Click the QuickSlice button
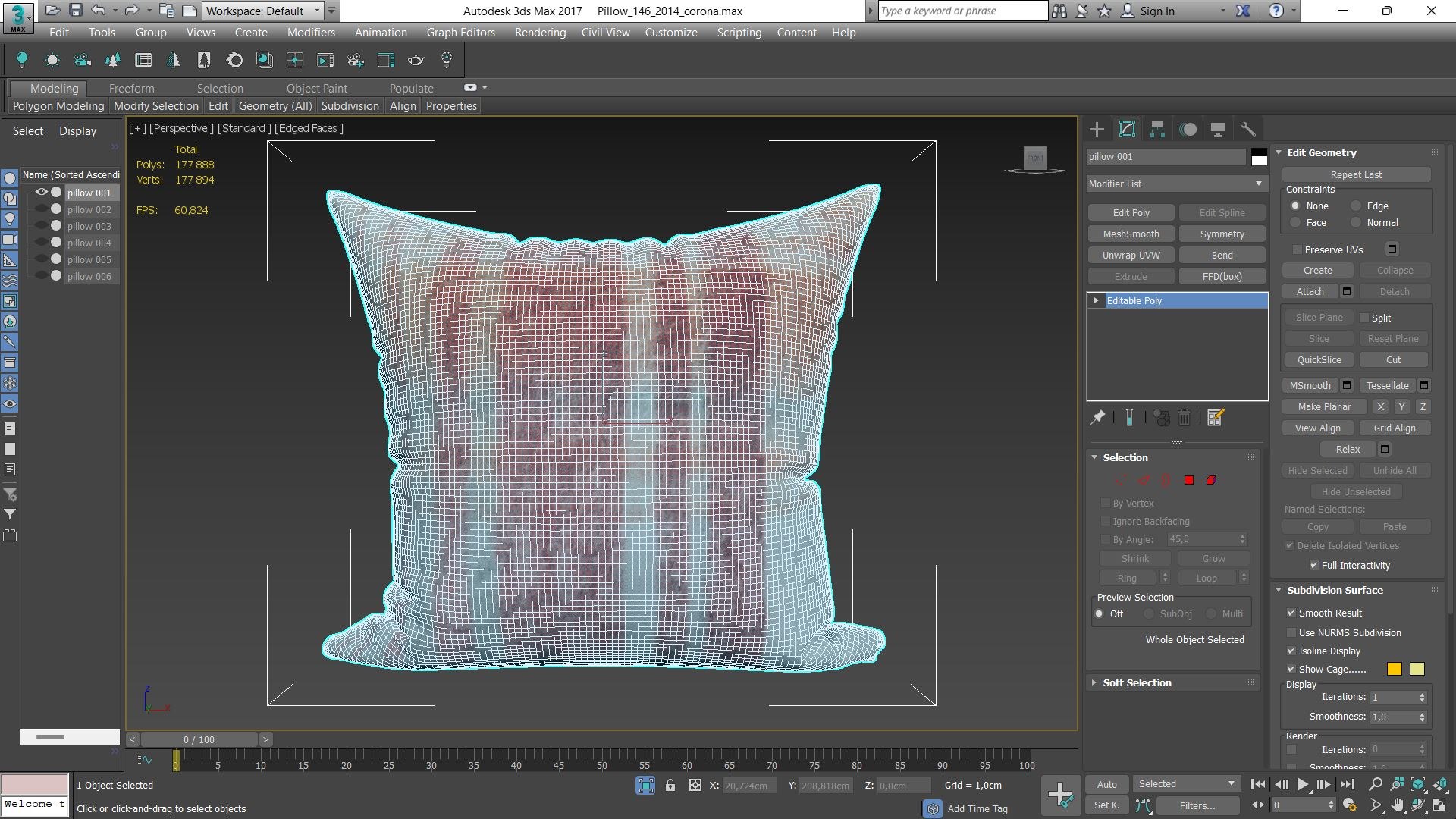1456x819 pixels. click(x=1319, y=359)
